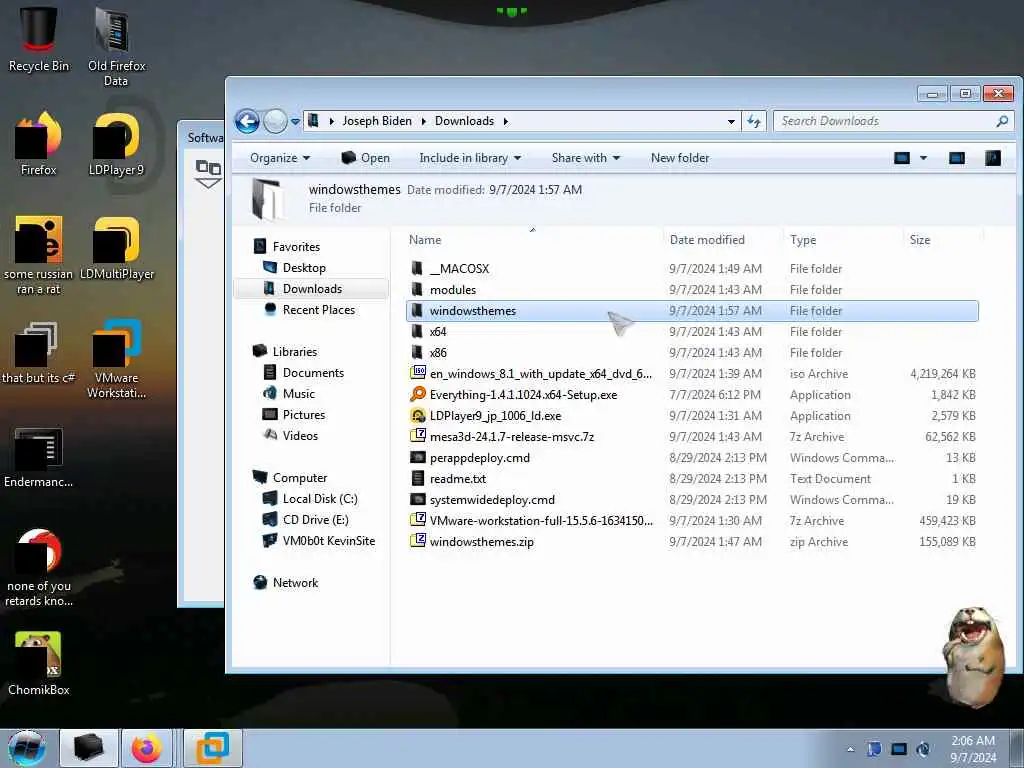Viewport: 1024px width, 768px height.
Task: Select the x86 folder icon
Action: coord(417,353)
